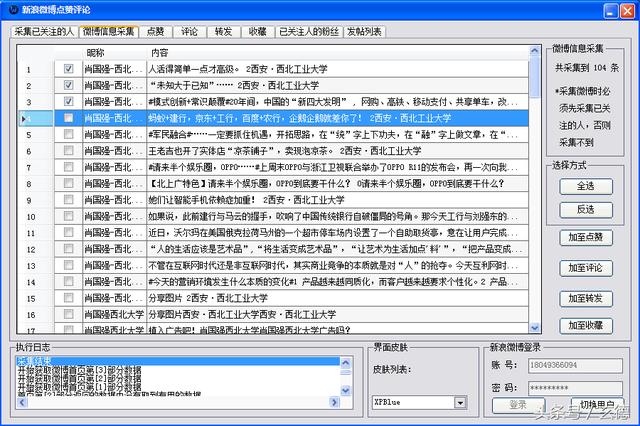640x426 pixels.
Task: Click the 登录 login button
Action: (518, 405)
